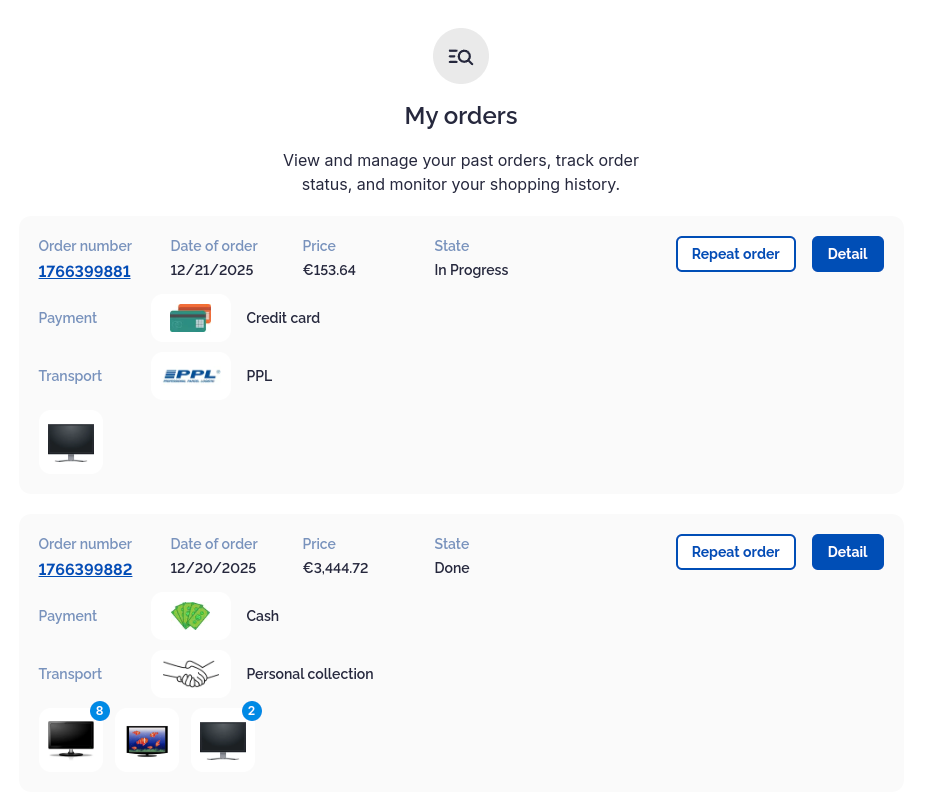View Detail of the €153.64 order

847,254
